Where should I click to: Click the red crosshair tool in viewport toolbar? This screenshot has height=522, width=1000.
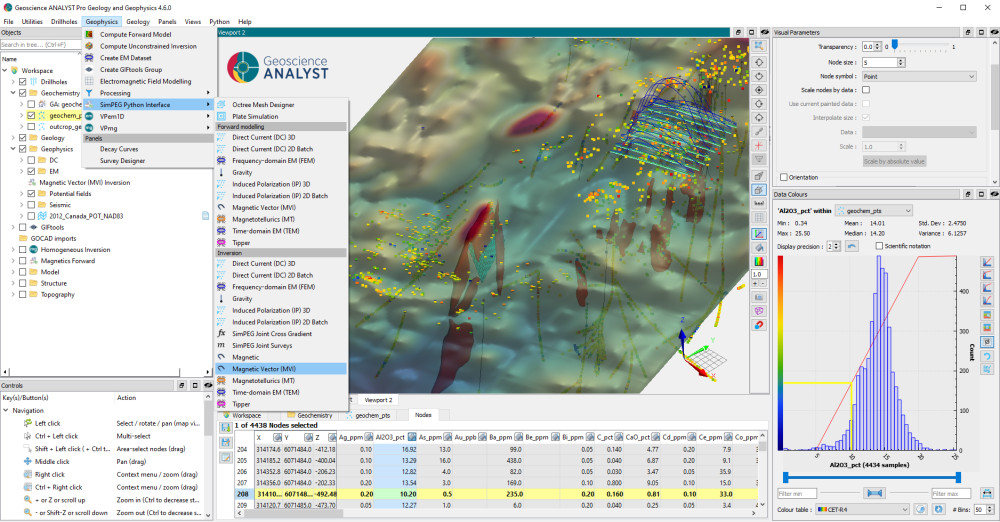[x=758, y=146]
